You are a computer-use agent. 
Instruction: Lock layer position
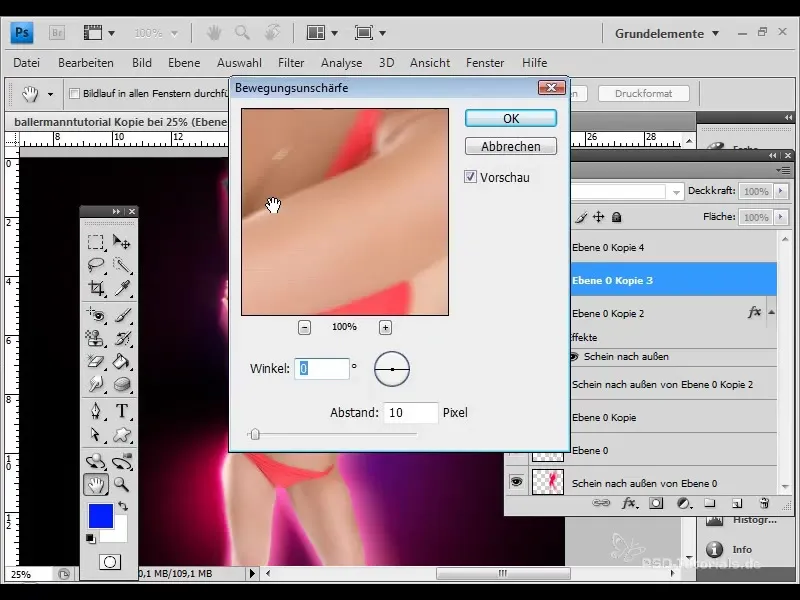[598, 217]
